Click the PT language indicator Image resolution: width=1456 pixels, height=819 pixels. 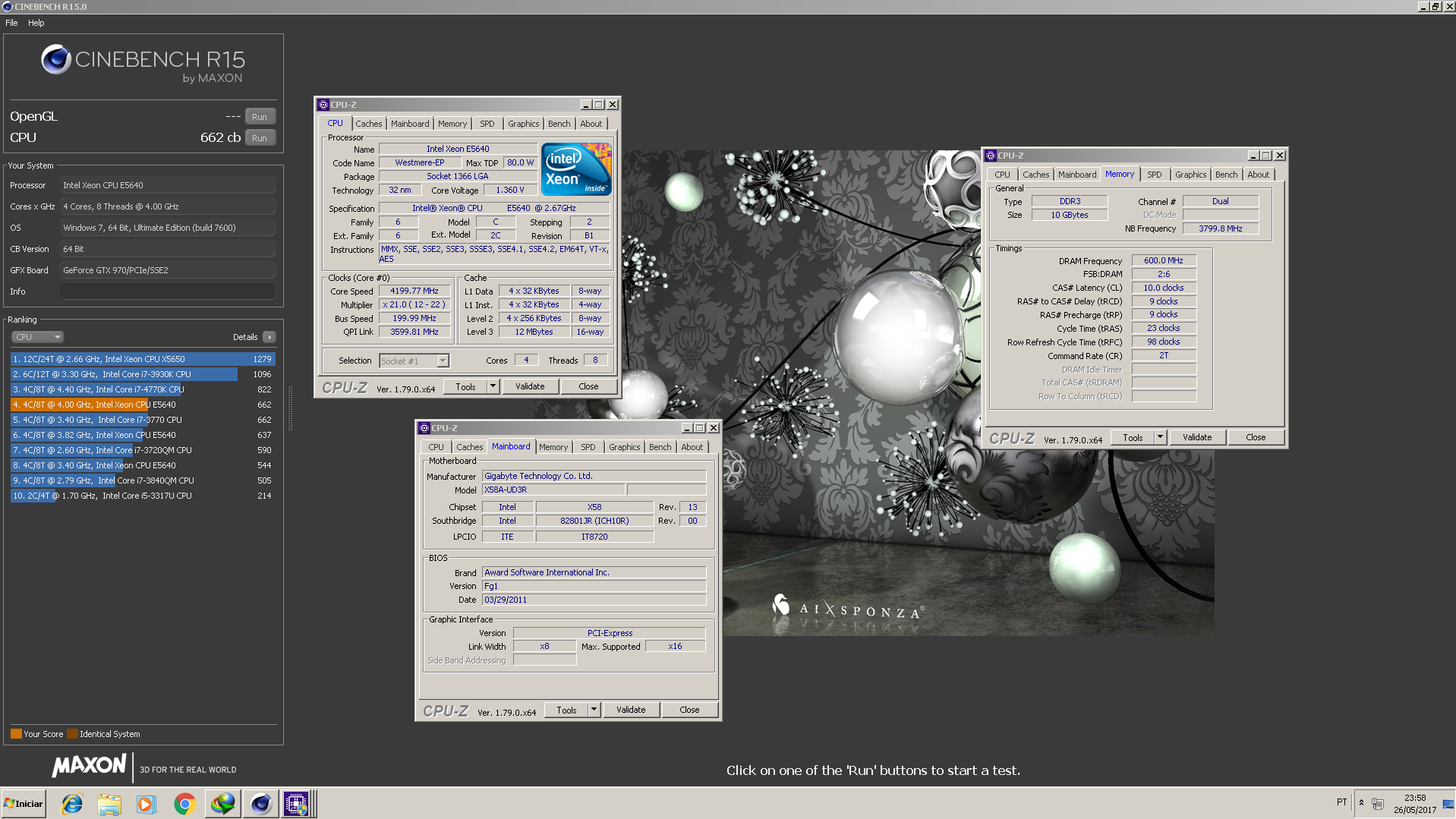click(x=1341, y=802)
